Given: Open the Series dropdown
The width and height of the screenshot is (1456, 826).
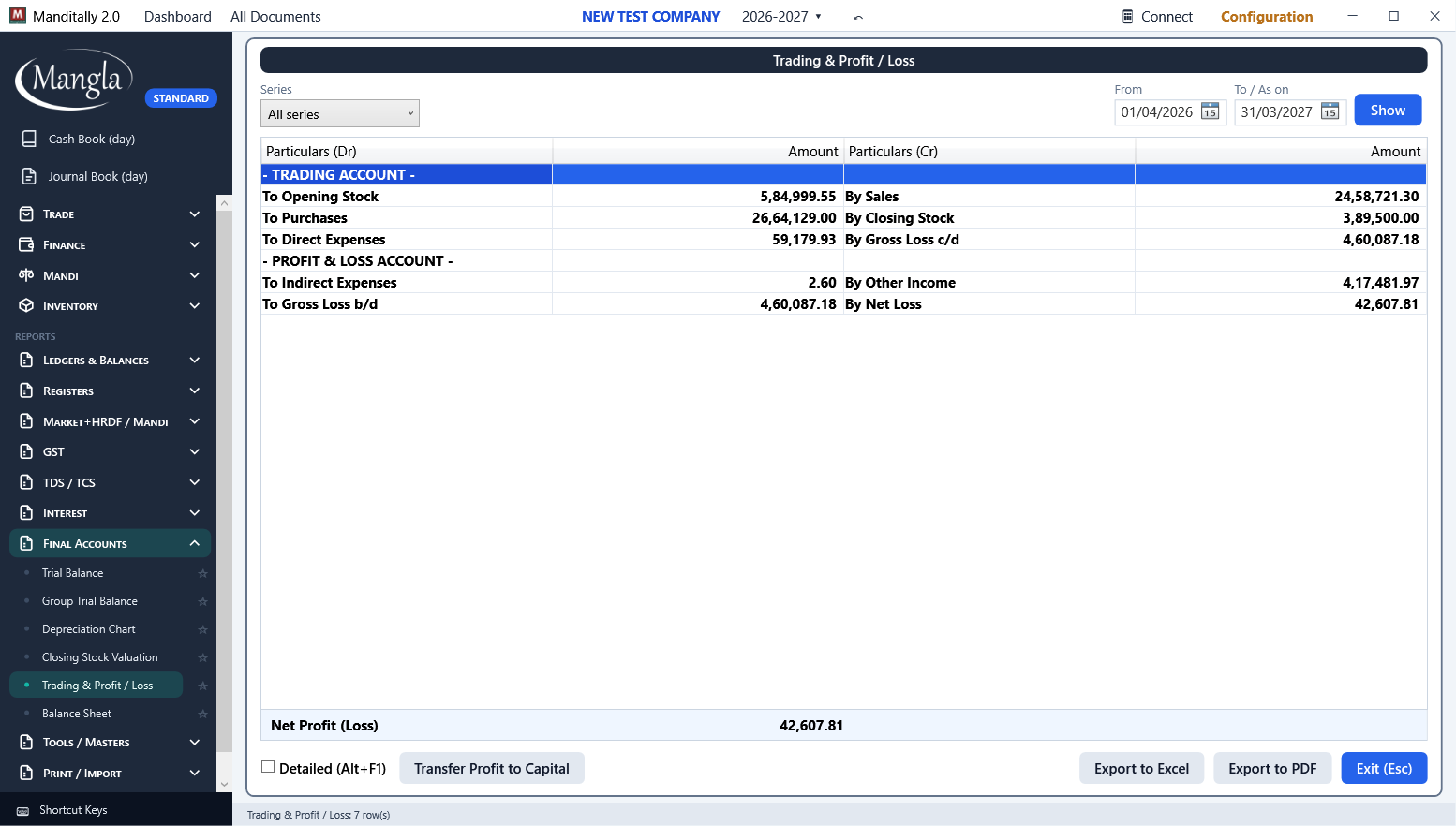Looking at the screenshot, I should pyautogui.click(x=340, y=113).
